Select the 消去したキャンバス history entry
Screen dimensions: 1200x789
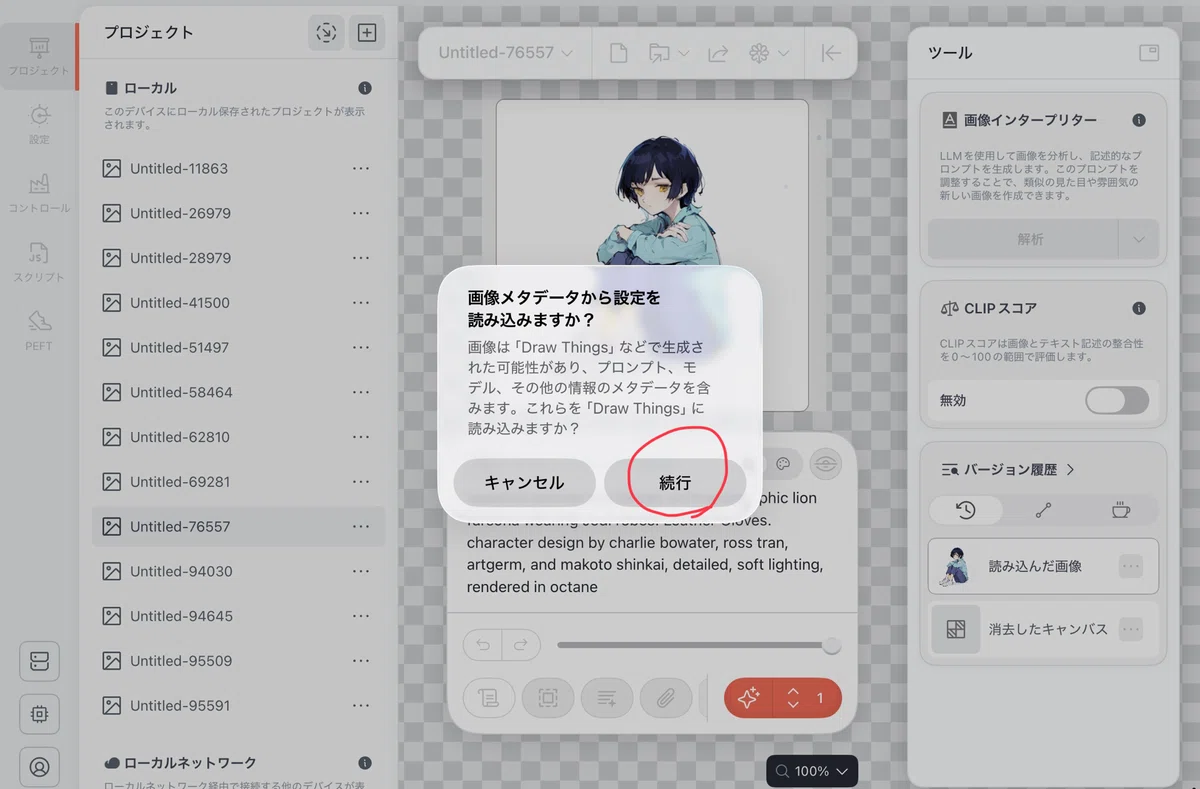click(x=1043, y=629)
